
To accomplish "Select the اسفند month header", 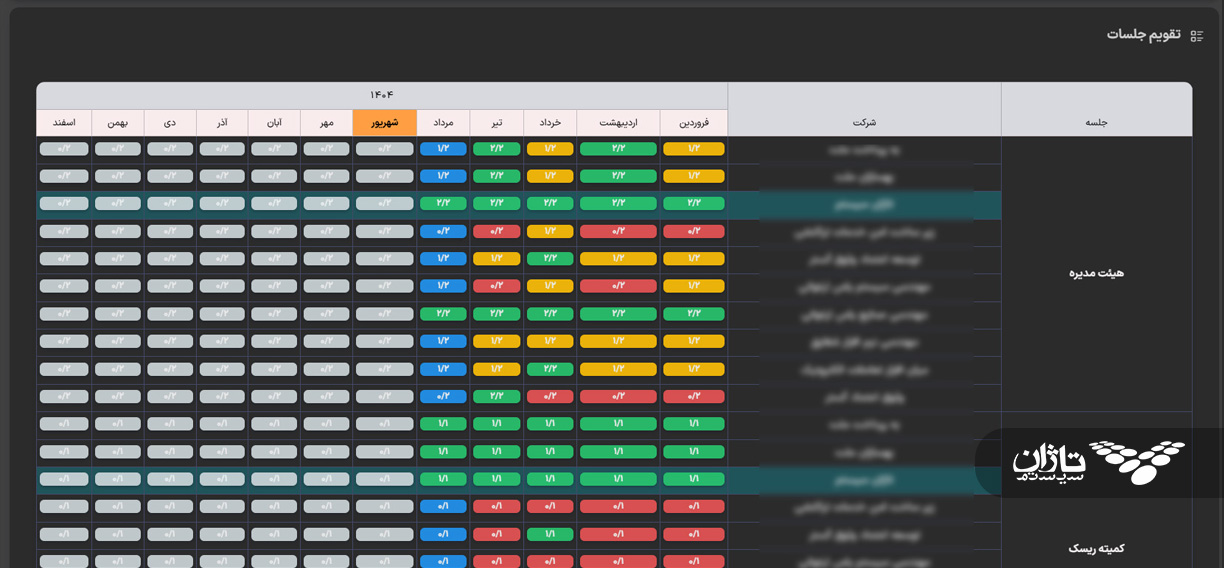I will 64,123.
